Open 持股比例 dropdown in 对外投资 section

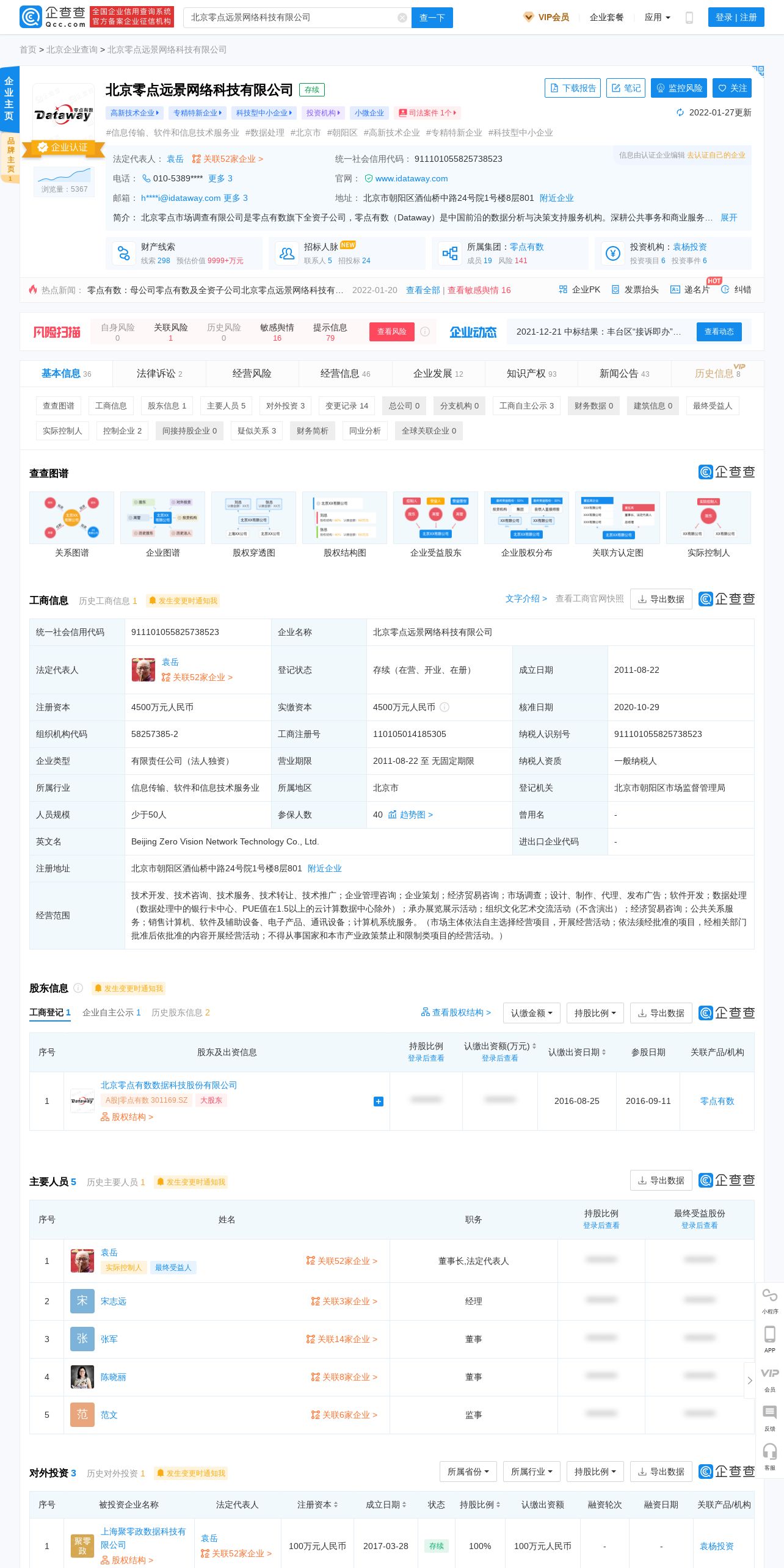coord(595,1472)
